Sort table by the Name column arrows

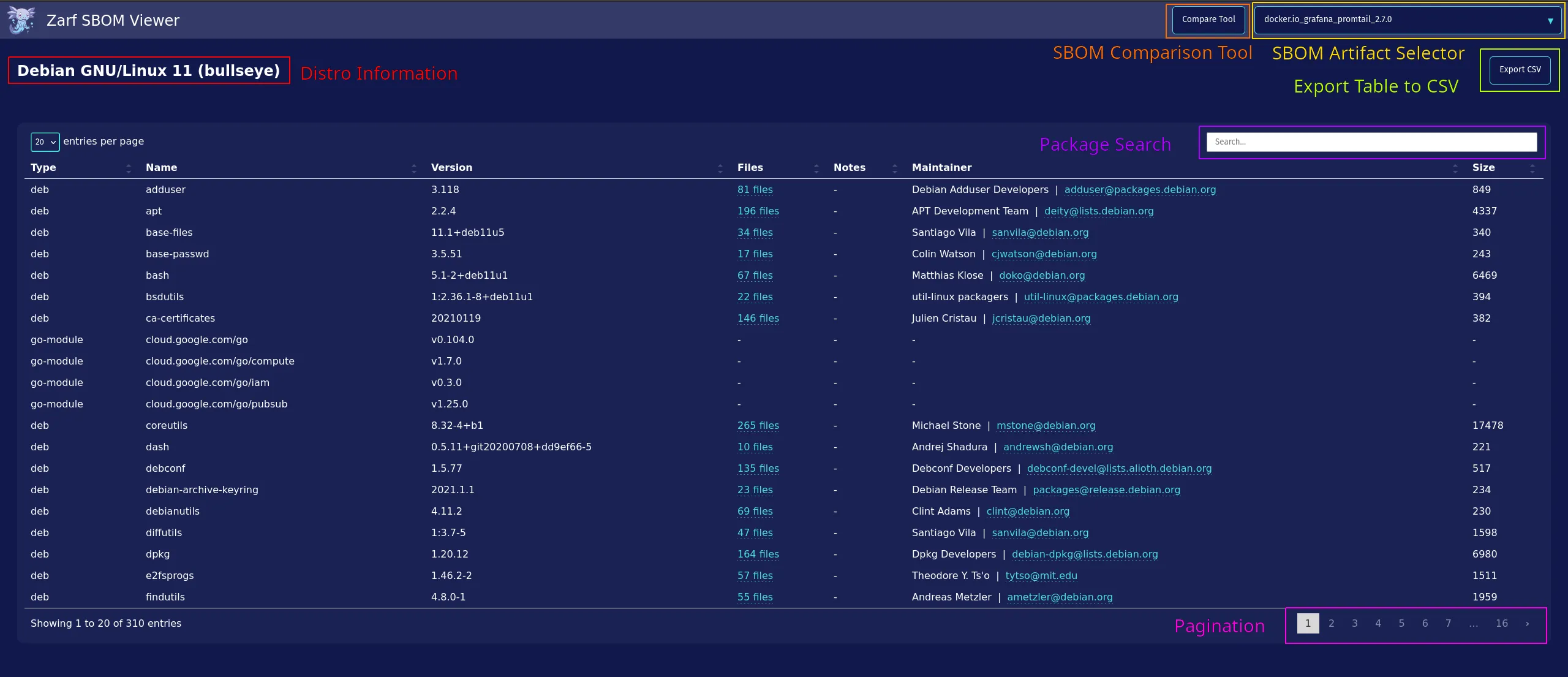[x=413, y=168]
